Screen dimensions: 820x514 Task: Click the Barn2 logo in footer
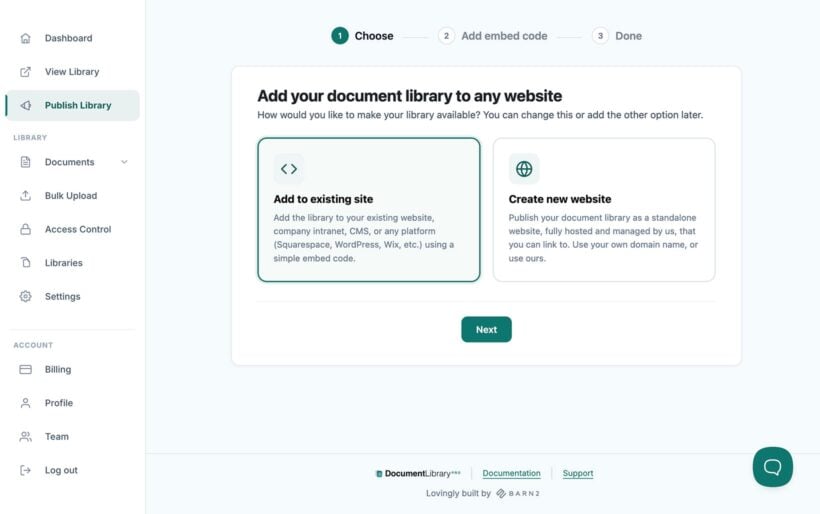point(518,493)
